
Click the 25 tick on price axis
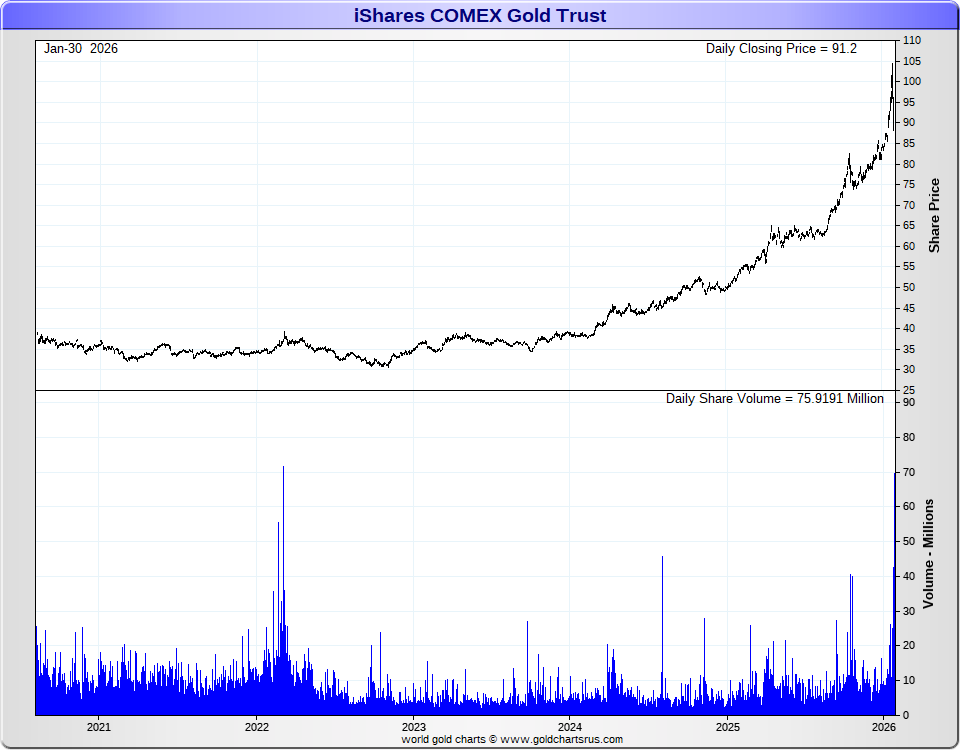point(909,390)
